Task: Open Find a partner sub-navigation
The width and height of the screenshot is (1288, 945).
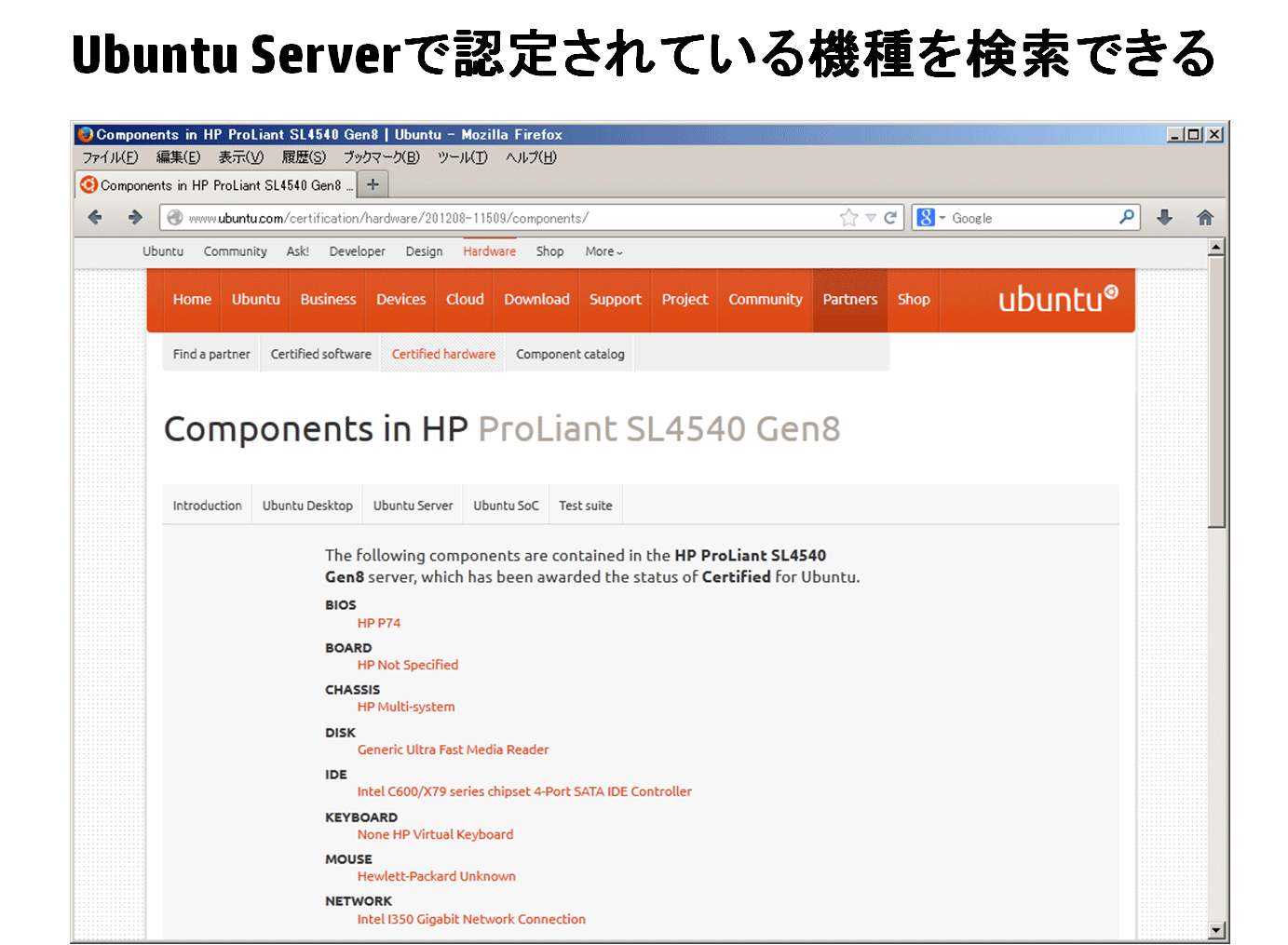Action: [211, 354]
